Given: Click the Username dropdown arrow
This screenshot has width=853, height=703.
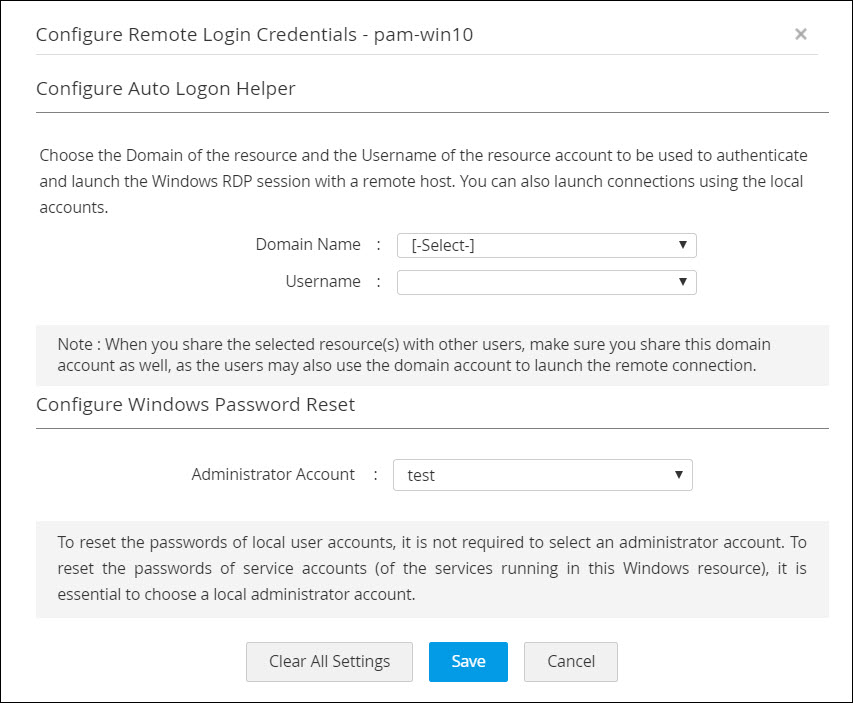Looking at the screenshot, I should tap(682, 283).
